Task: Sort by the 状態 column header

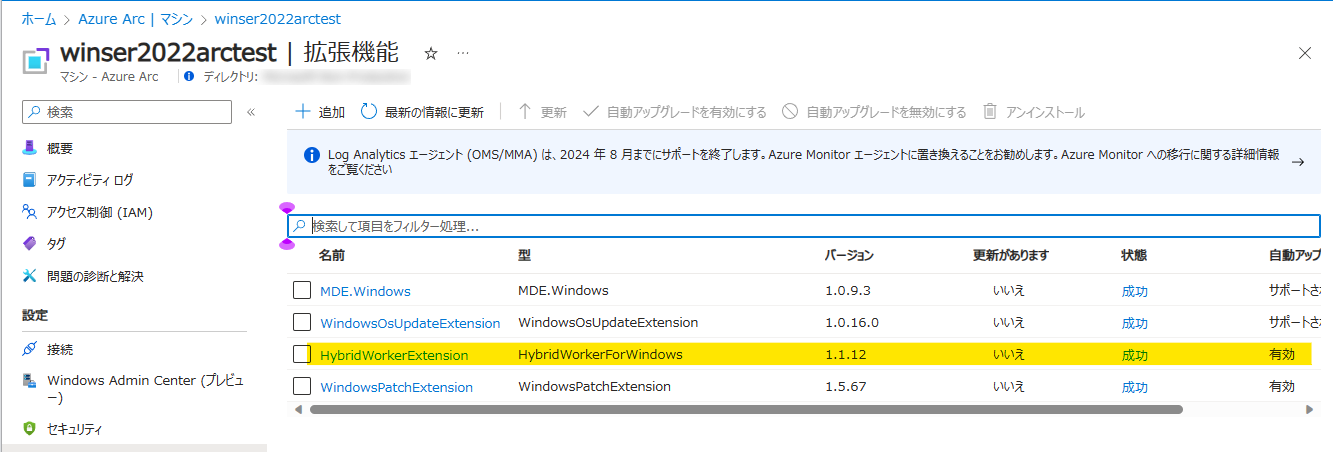Action: pos(1135,255)
